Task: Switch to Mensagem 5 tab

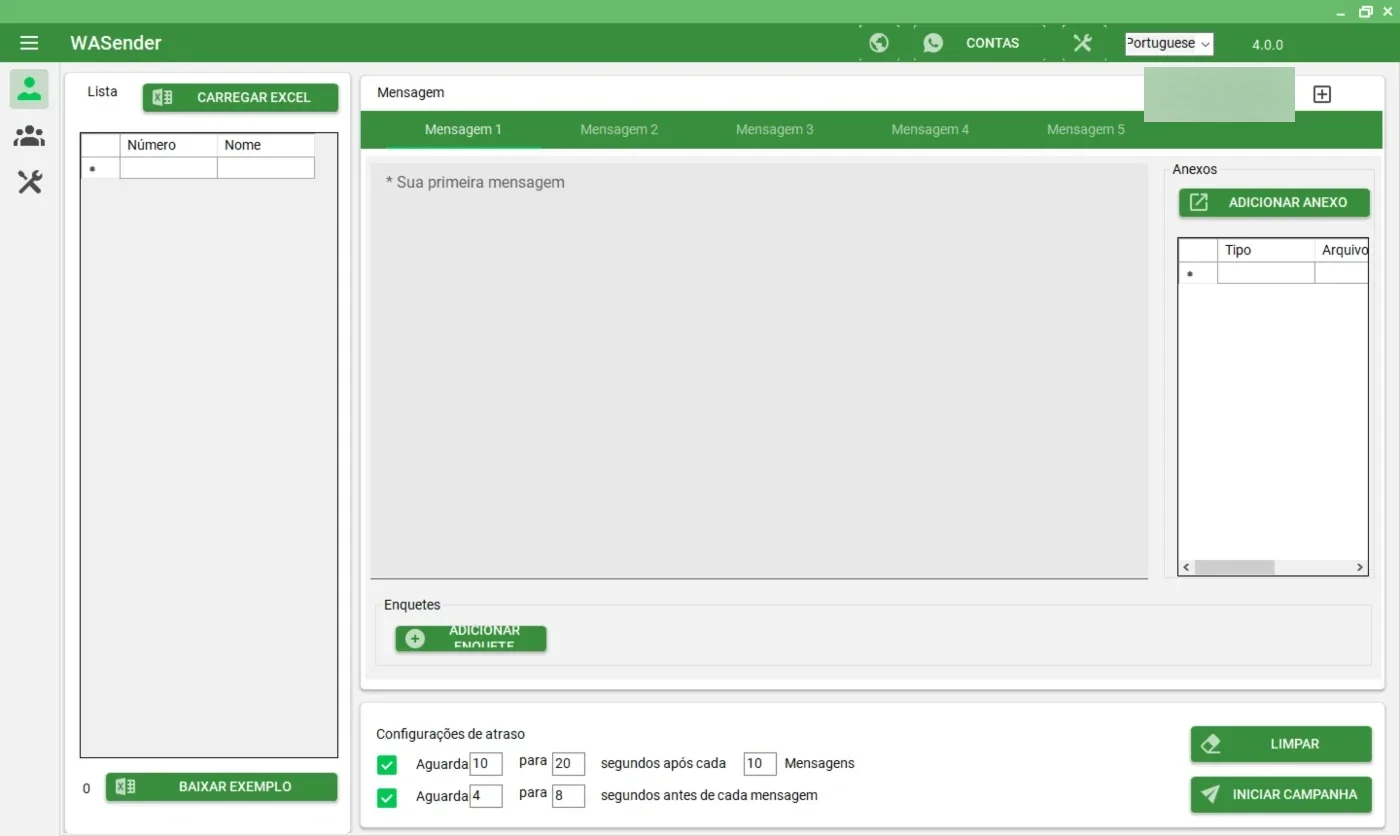Action: point(1086,130)
